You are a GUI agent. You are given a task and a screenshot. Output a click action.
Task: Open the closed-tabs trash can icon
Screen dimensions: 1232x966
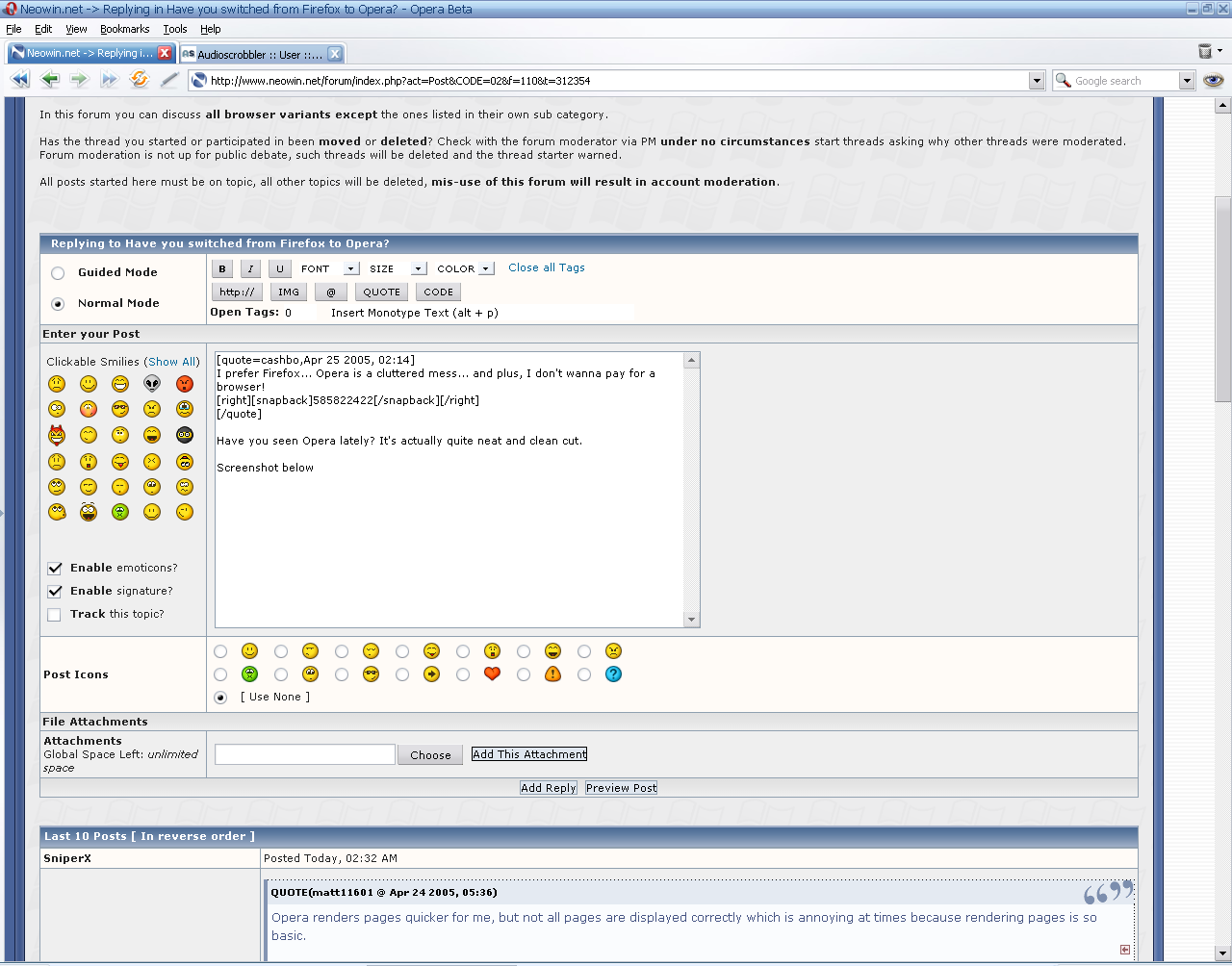click(1205, 51)
